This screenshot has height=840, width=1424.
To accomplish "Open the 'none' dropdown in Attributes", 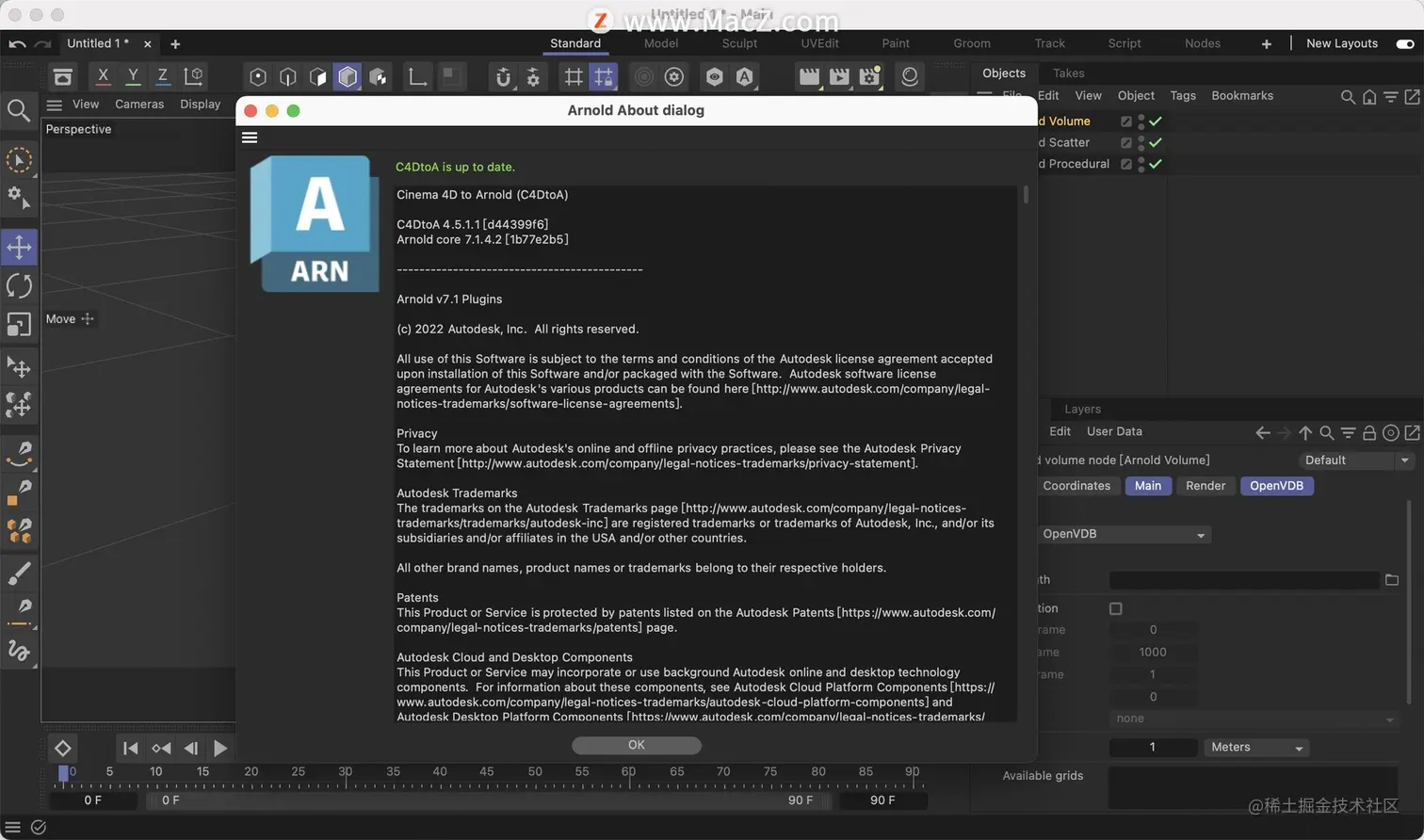I will (x=1254, y=719).
